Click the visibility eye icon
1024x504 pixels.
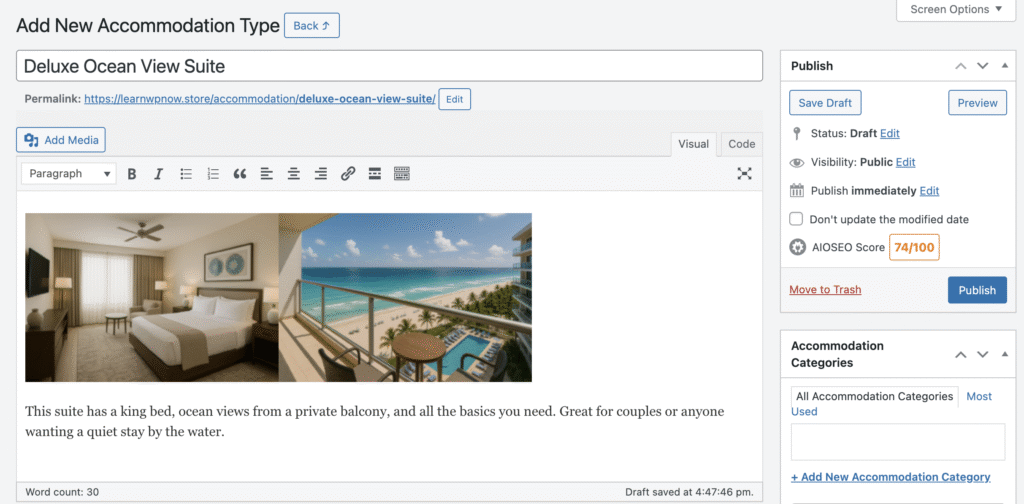797,163
